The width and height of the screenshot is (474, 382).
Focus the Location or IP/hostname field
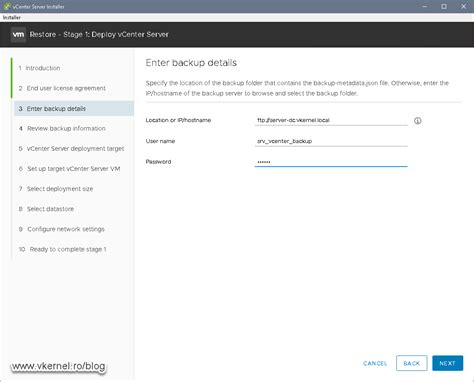pos(331,120)
